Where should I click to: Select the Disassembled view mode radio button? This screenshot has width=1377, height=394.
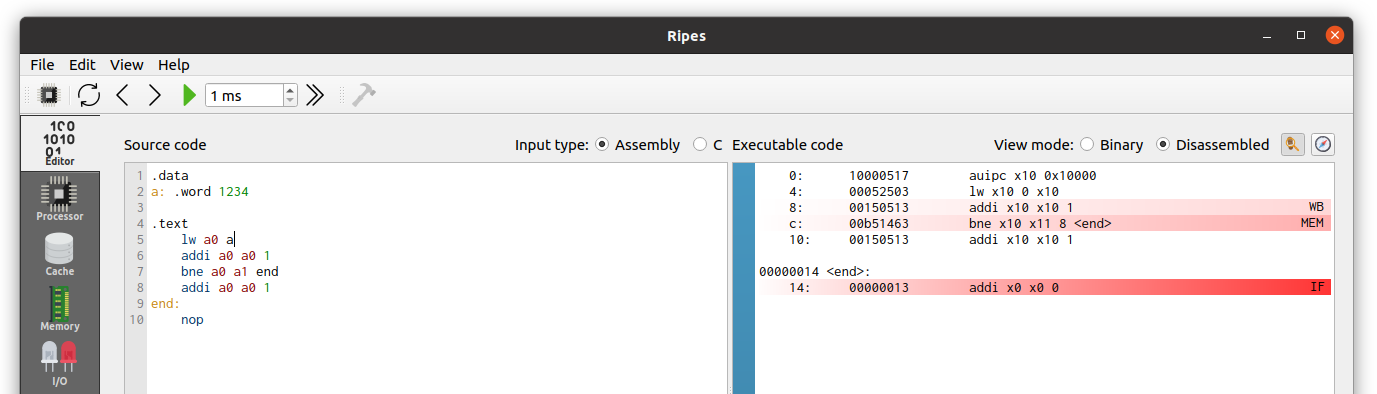tap(1163, 145)
